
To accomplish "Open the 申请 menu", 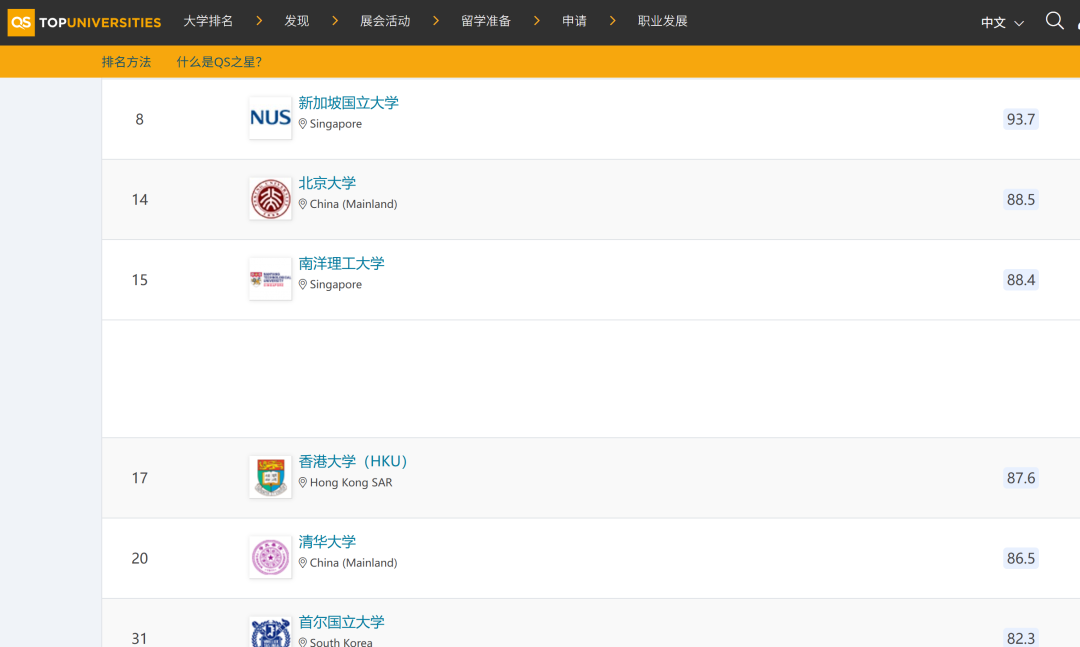I will tap(574, 21).
